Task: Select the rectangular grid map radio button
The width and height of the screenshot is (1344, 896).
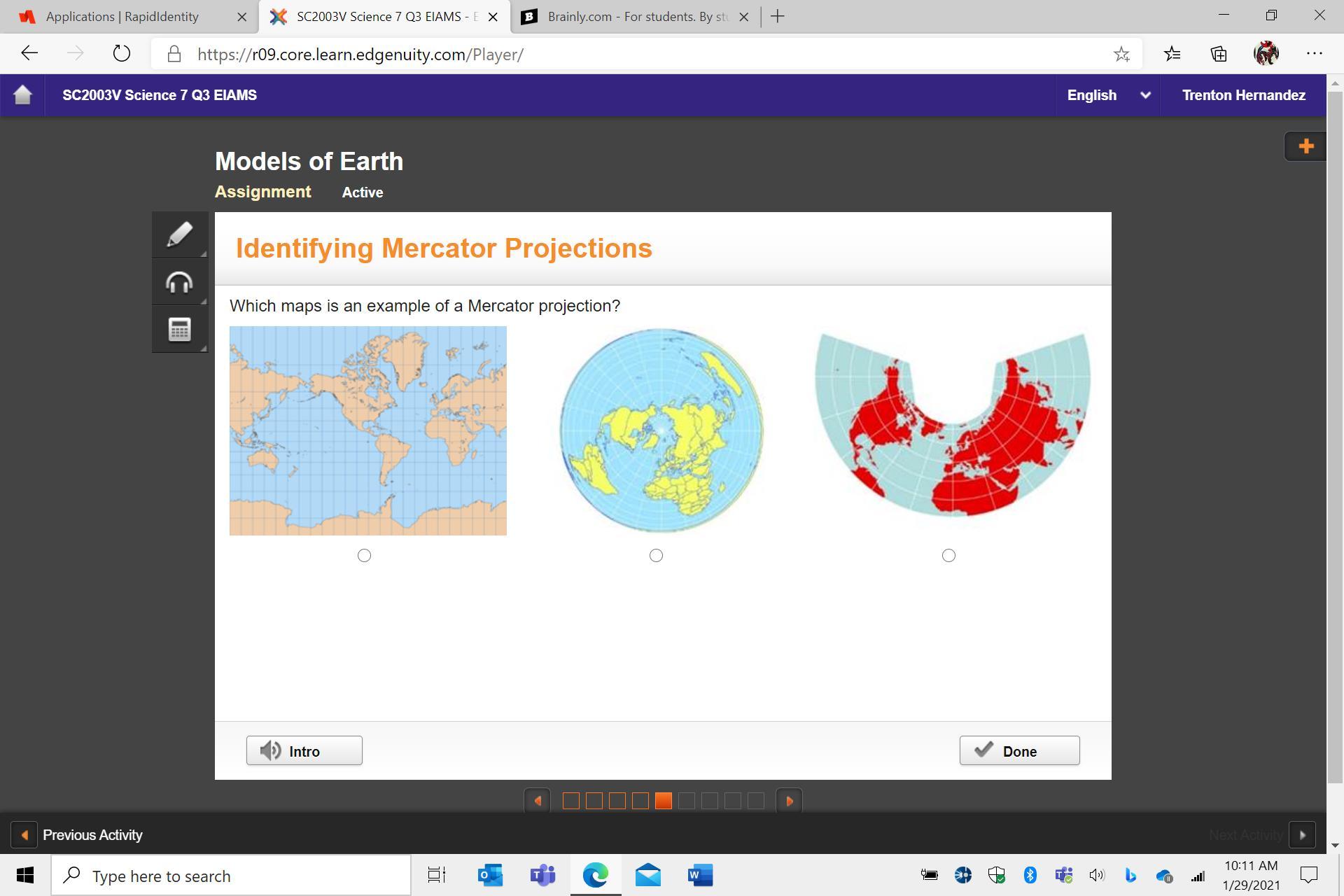Action: tap(364, 555)
